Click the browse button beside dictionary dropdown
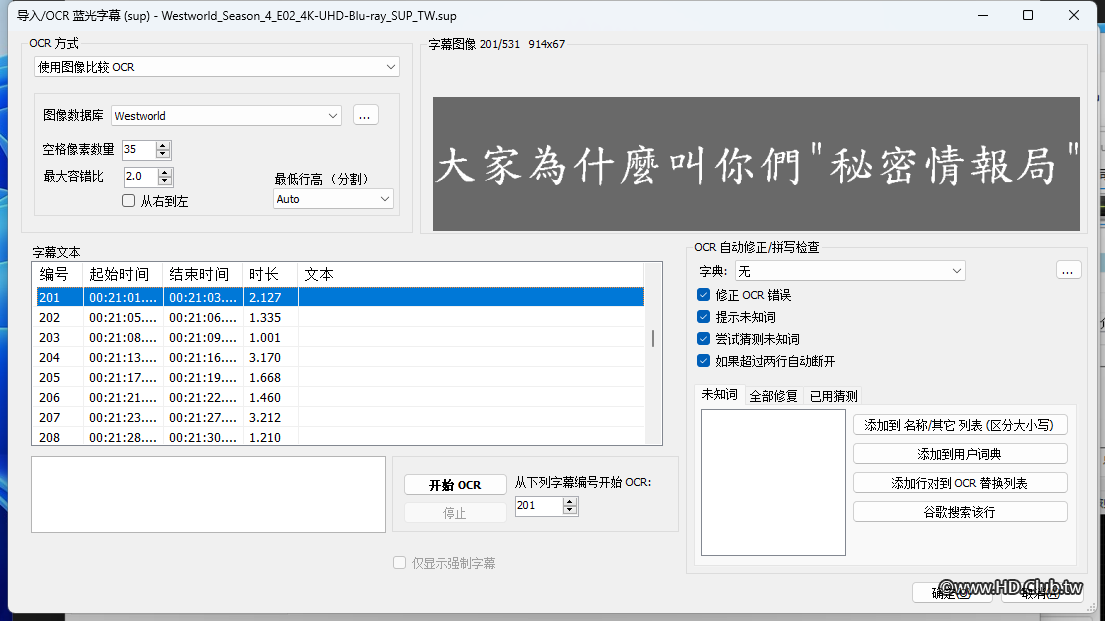Image resolution: width=1105 pixels, height=621 pixels. click(x=1068, y=271)
